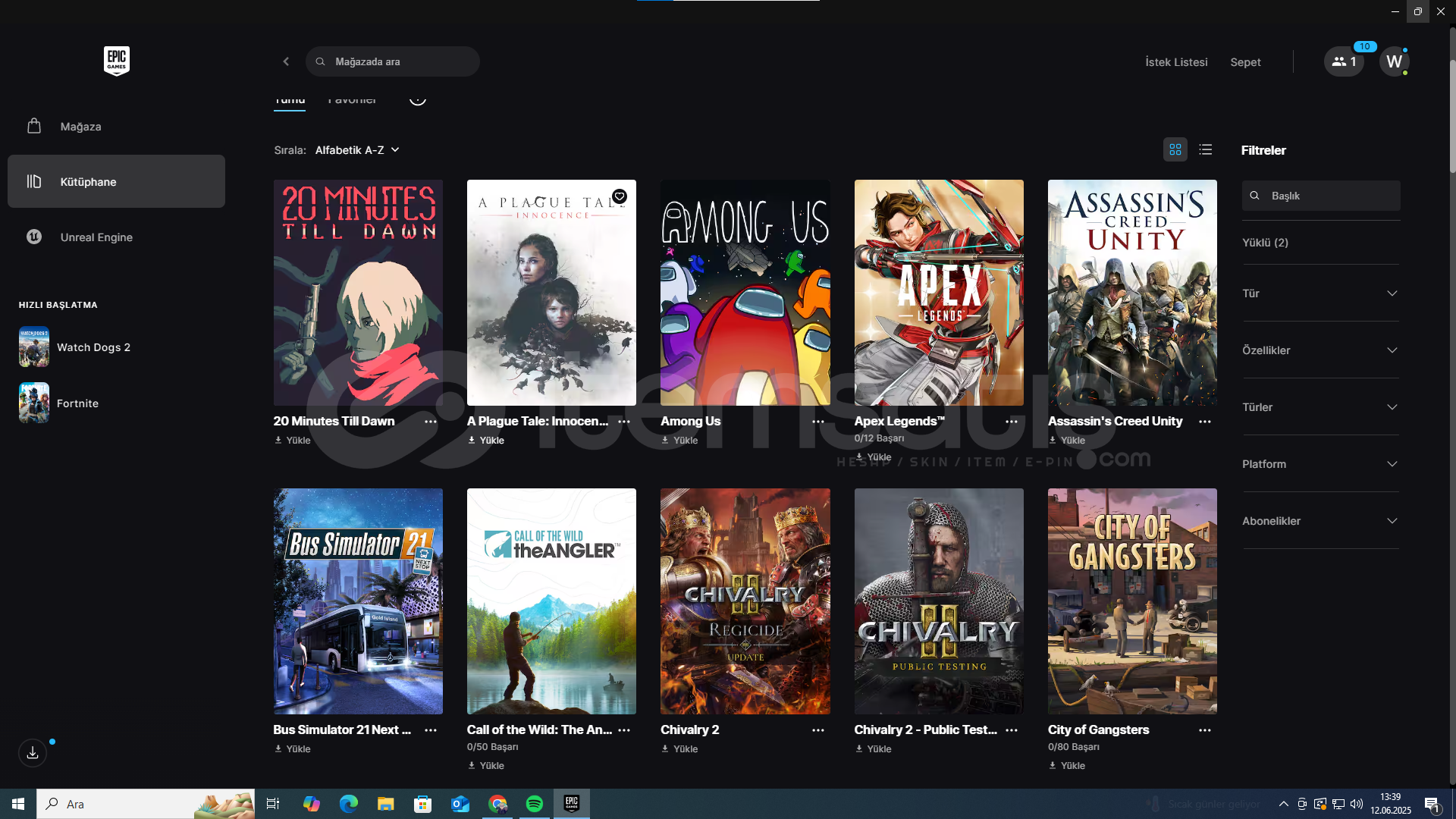Open more options for Apex Legends
The height and width of the screenshot is (819, 1456).
click(x=1012, y=422)
